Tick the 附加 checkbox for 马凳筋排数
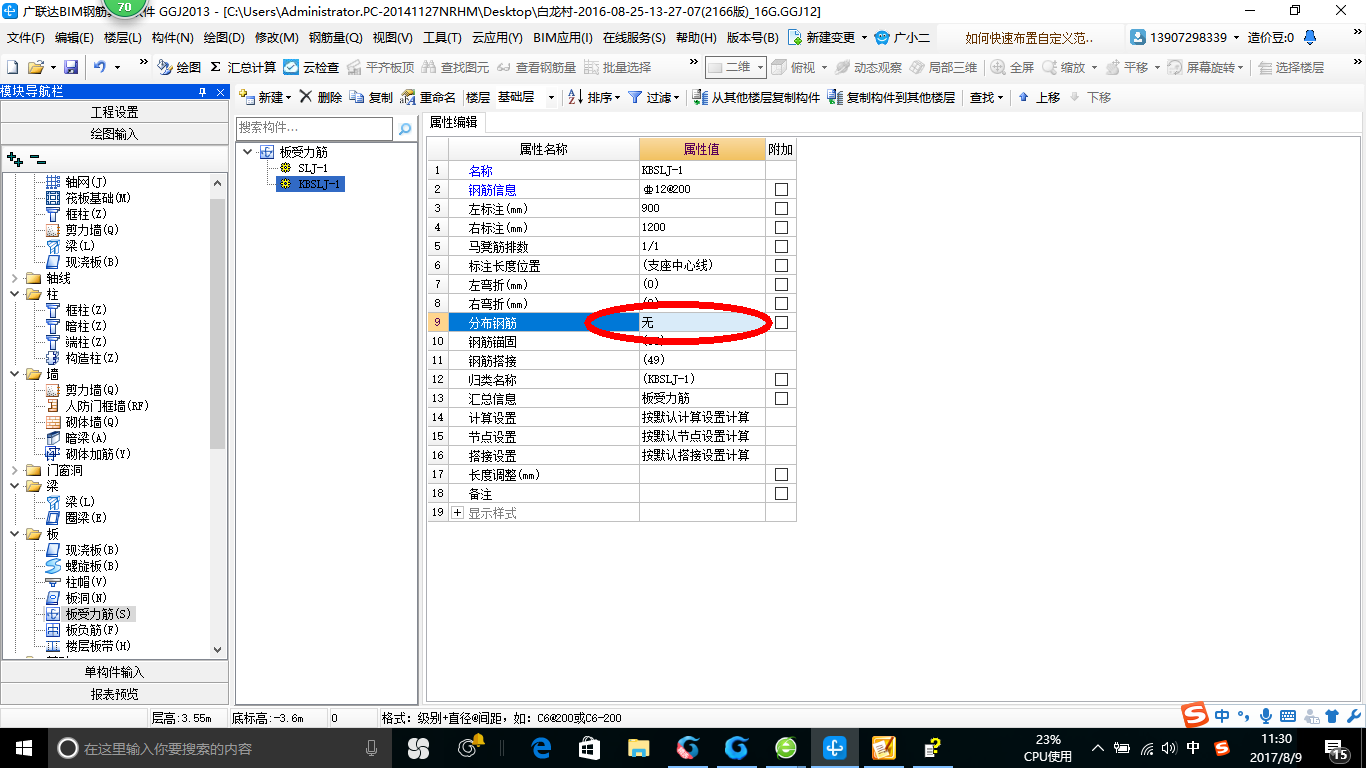This screenshot has width=1366, height=768. point(781,246)
